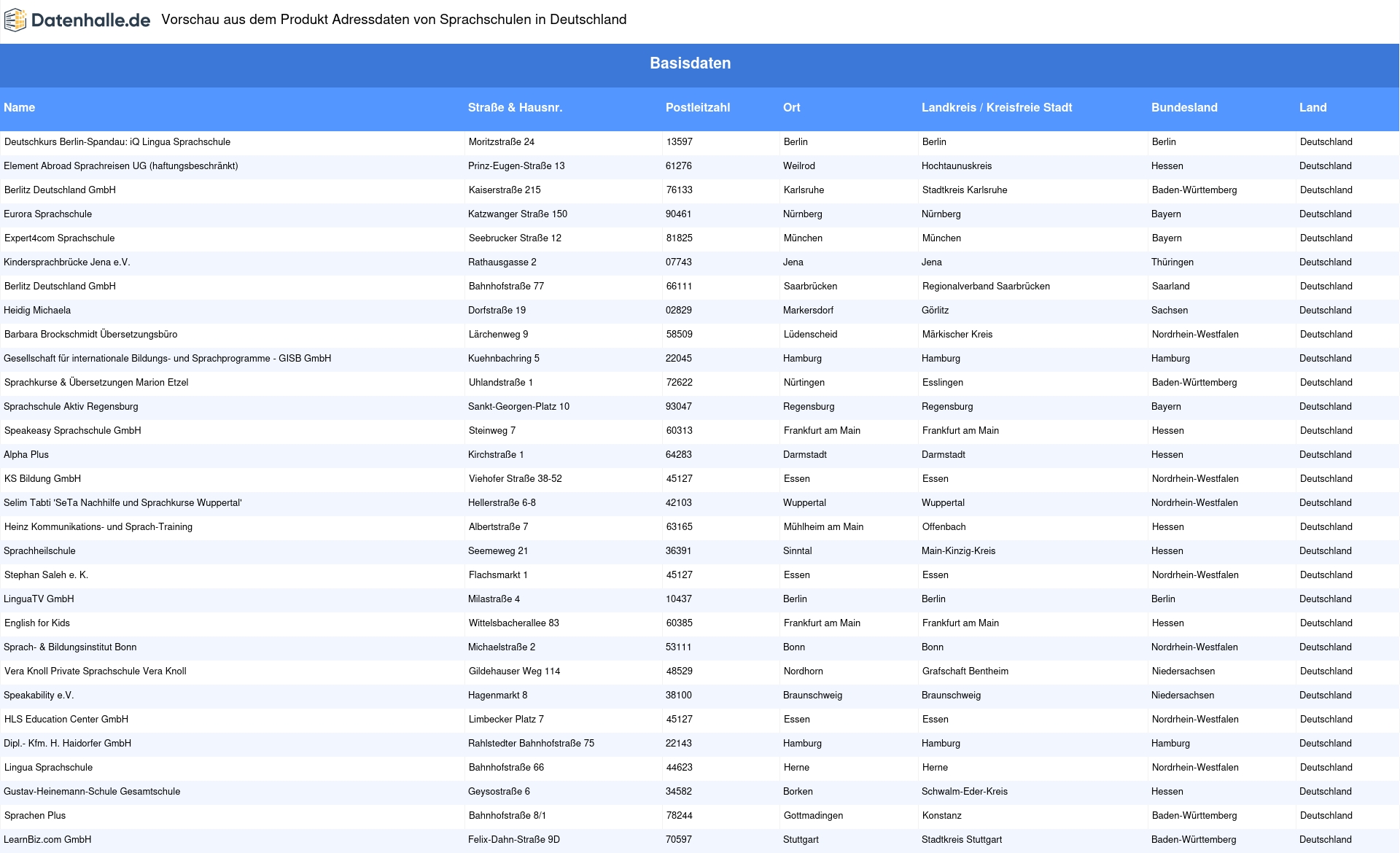Click the Markersdorf town cell
Screen dimensions: 1400x853
(808, 311)
